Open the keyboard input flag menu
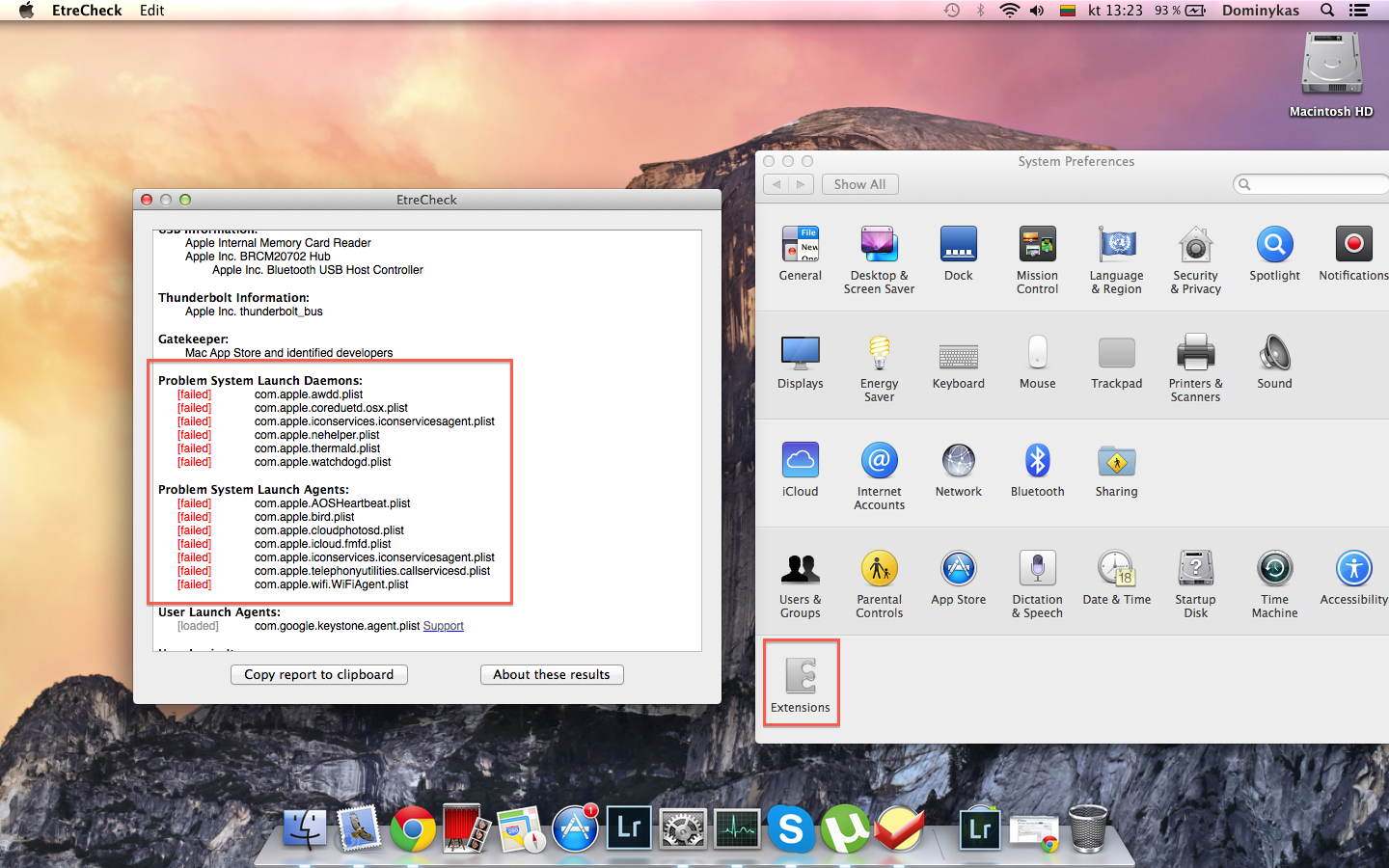The width and height of the screenshot is (1389, 868). click(1068, 11)
